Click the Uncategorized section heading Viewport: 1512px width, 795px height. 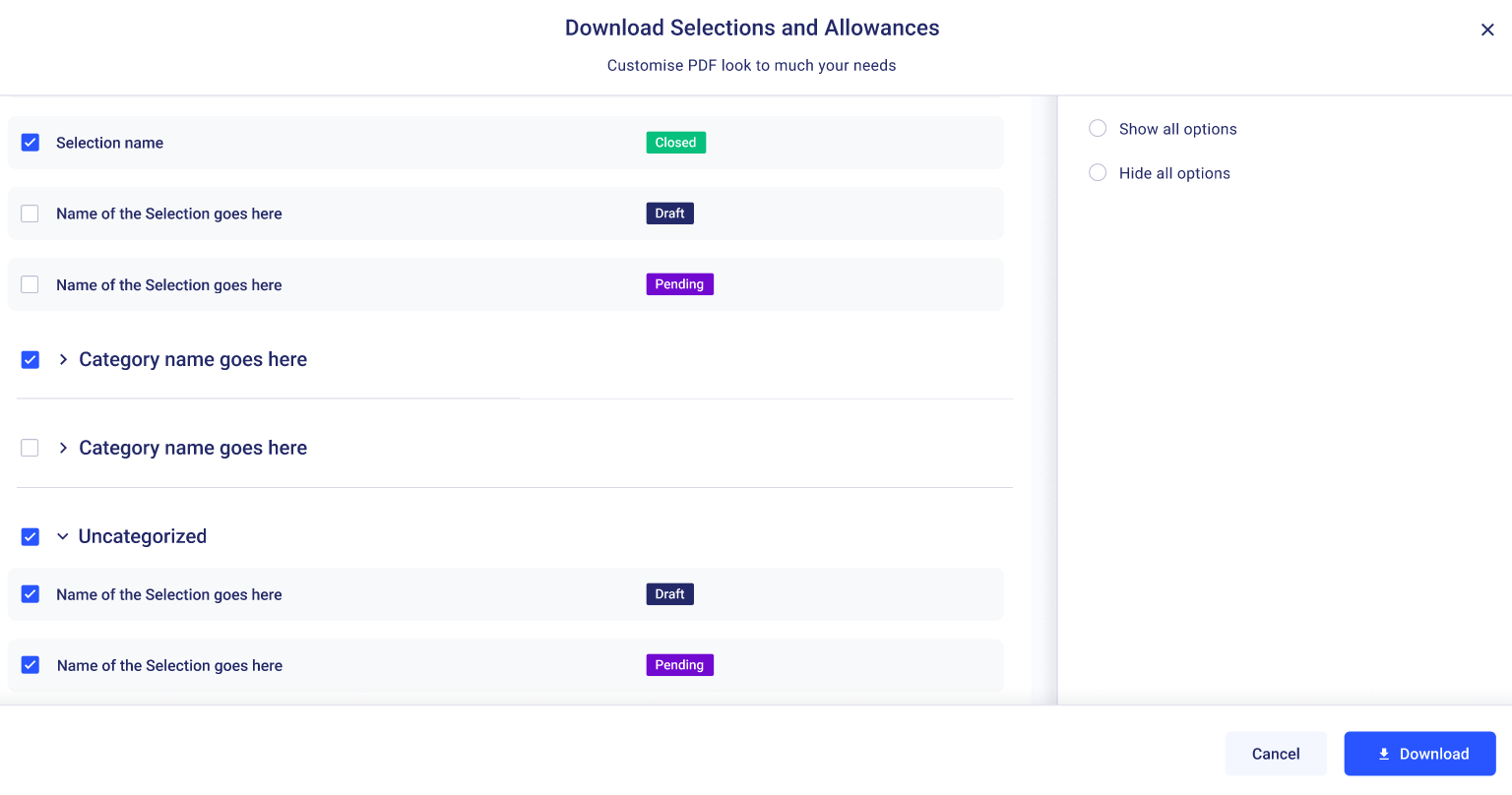(143, 536)
